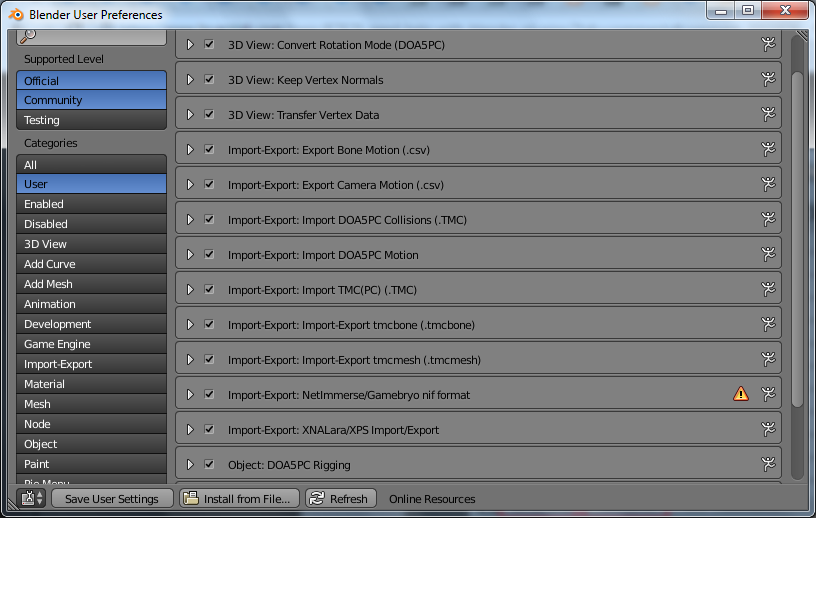Toggle Import TMC(PC) (.TMC) checkbox

(x=209, y=289)
